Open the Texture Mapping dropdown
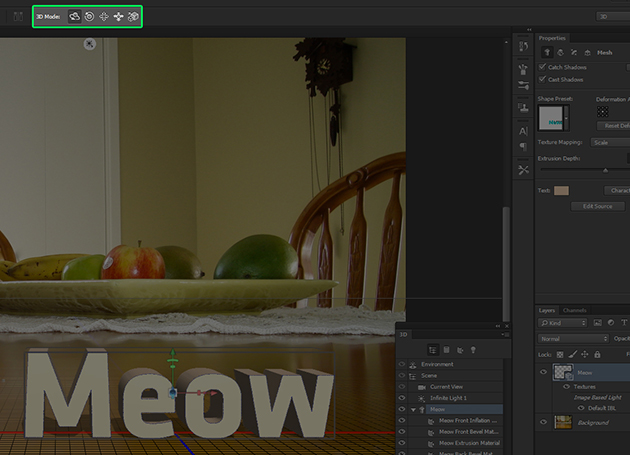The height and width of the screenshot is (455, 630). coord(610,142)
